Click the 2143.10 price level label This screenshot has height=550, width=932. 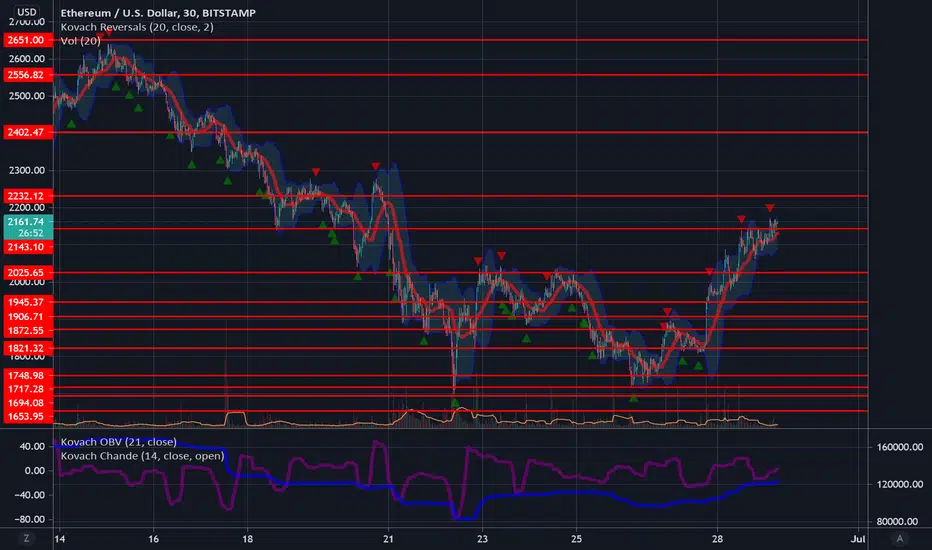(28, 247)
